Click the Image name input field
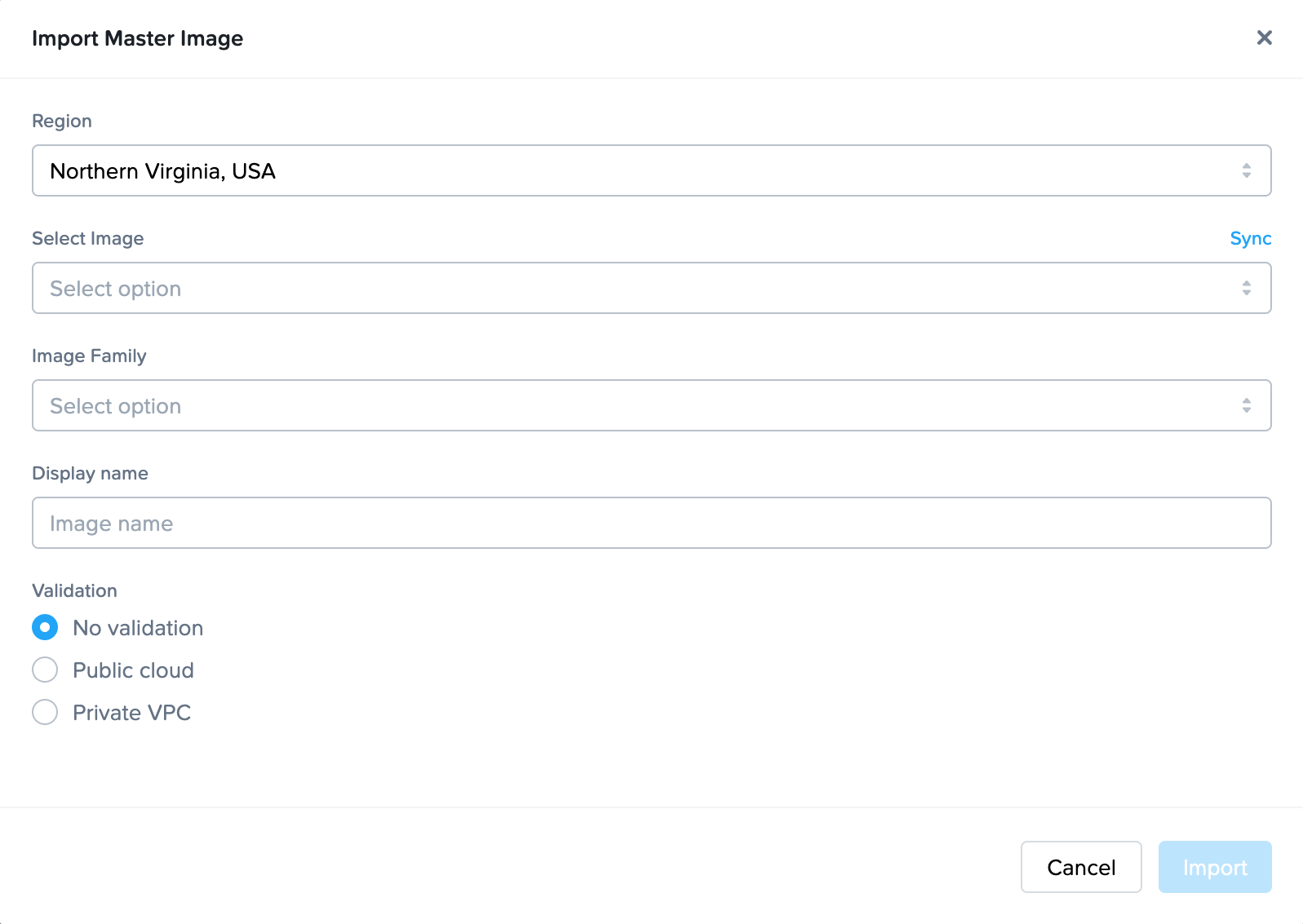Viewport: 1303px width, 924px height. 651,523
